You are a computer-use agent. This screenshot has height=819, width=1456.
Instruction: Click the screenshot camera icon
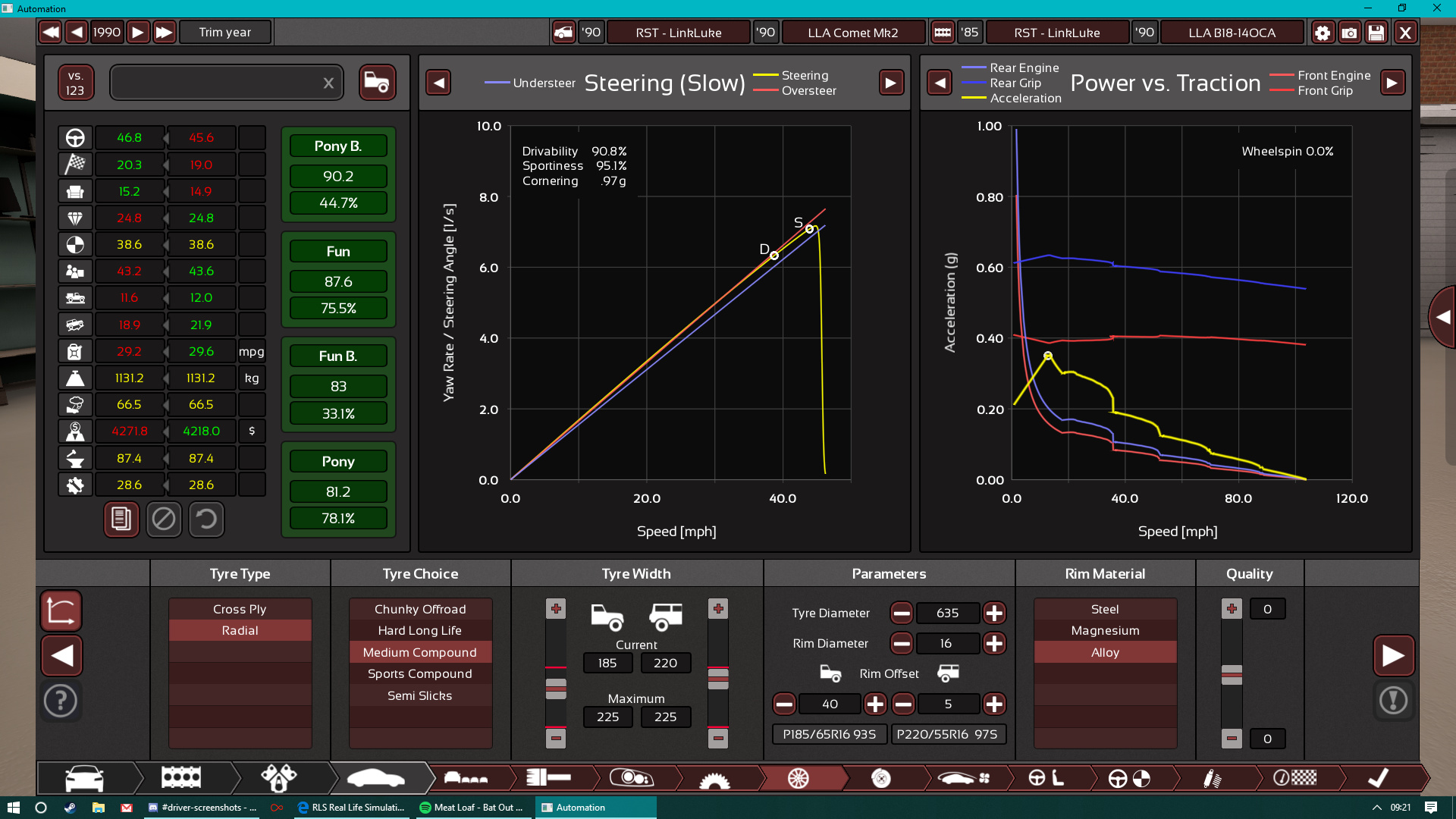[1349, 33]
